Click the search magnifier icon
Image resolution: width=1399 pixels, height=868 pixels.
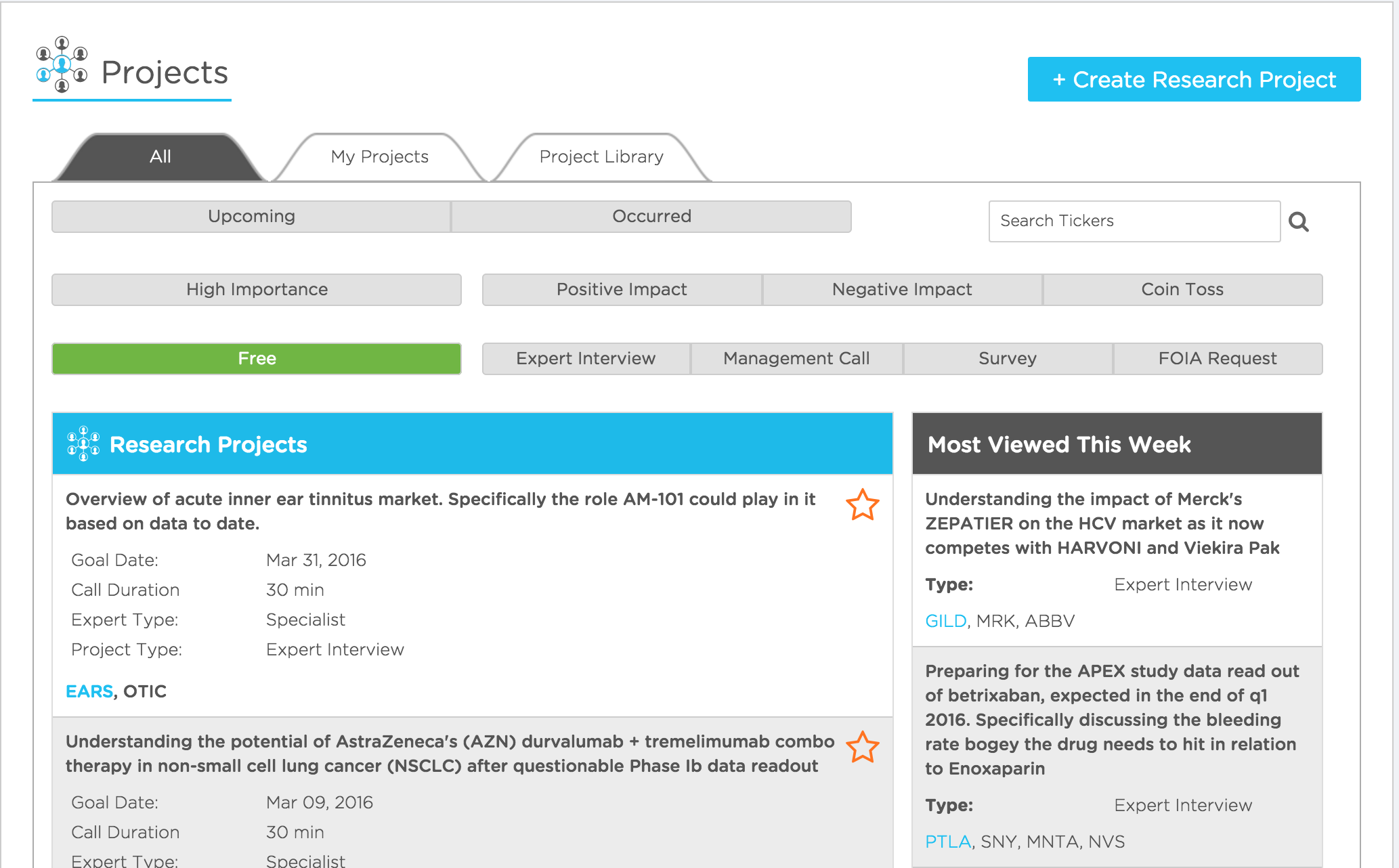click(x=1299, y=221)
